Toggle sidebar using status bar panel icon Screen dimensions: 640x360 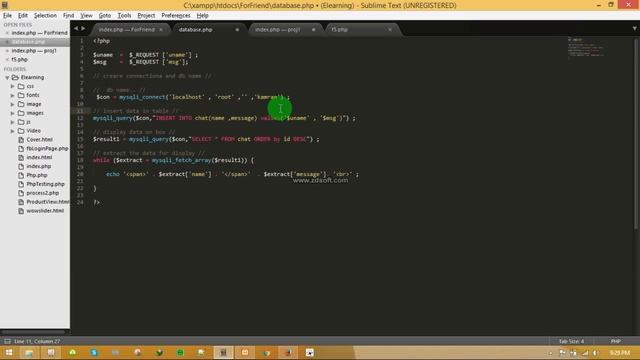click(7, 341)
